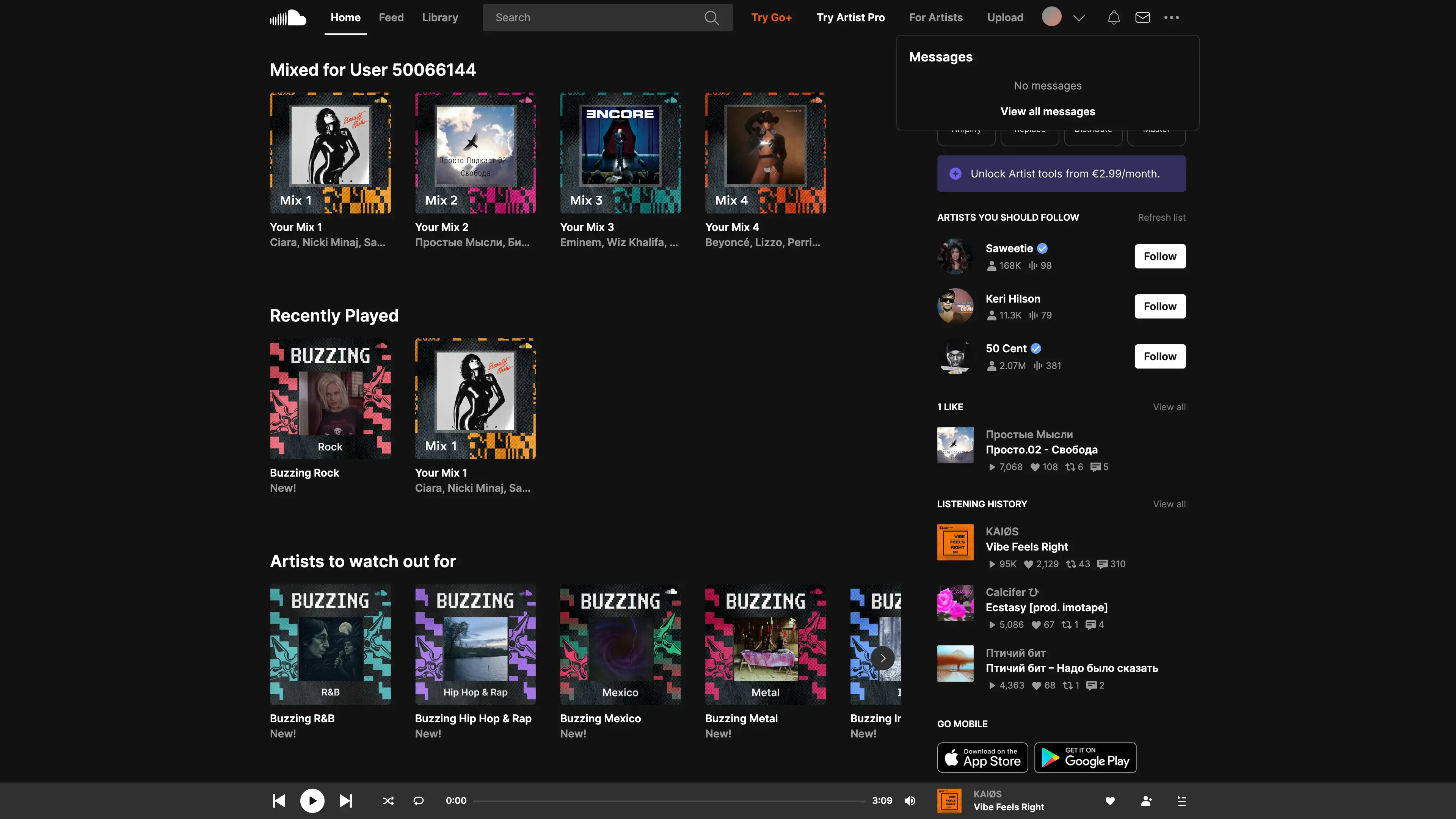The image size is (1456, 819).
Task: Open the Your Mix 3 thumbnail
Action: (620, 152)
